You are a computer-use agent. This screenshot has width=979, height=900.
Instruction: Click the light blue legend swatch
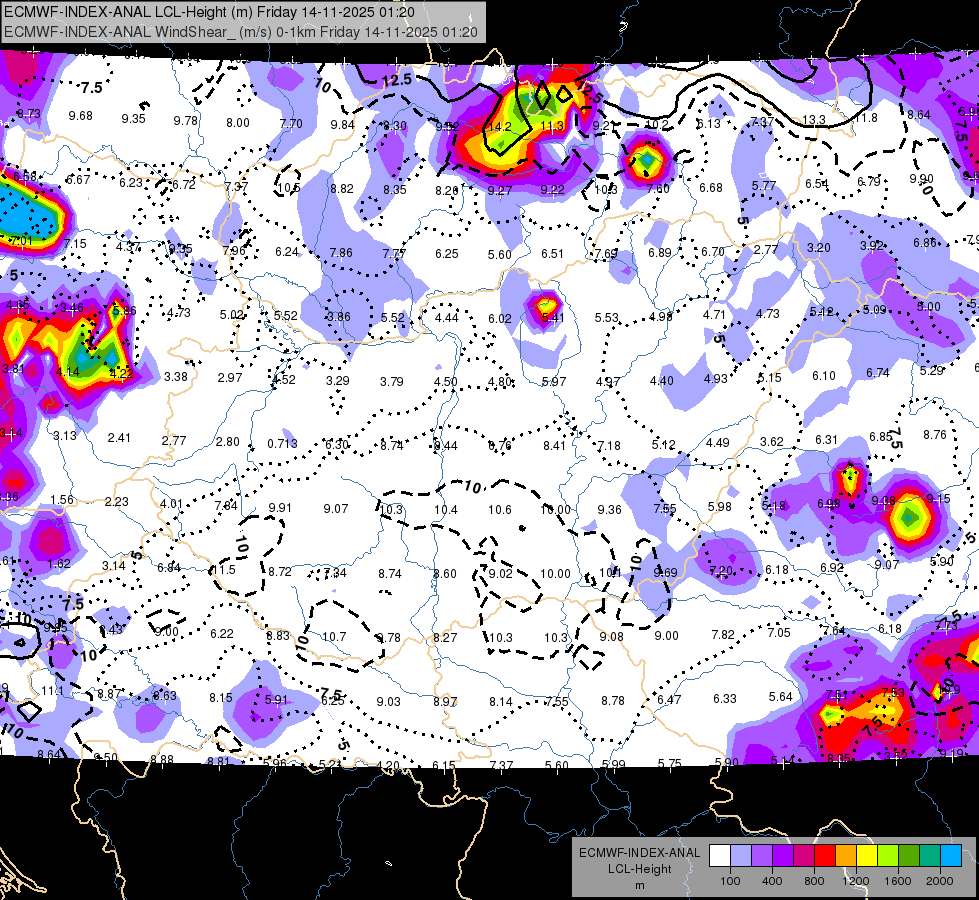[x=741, y=856]
